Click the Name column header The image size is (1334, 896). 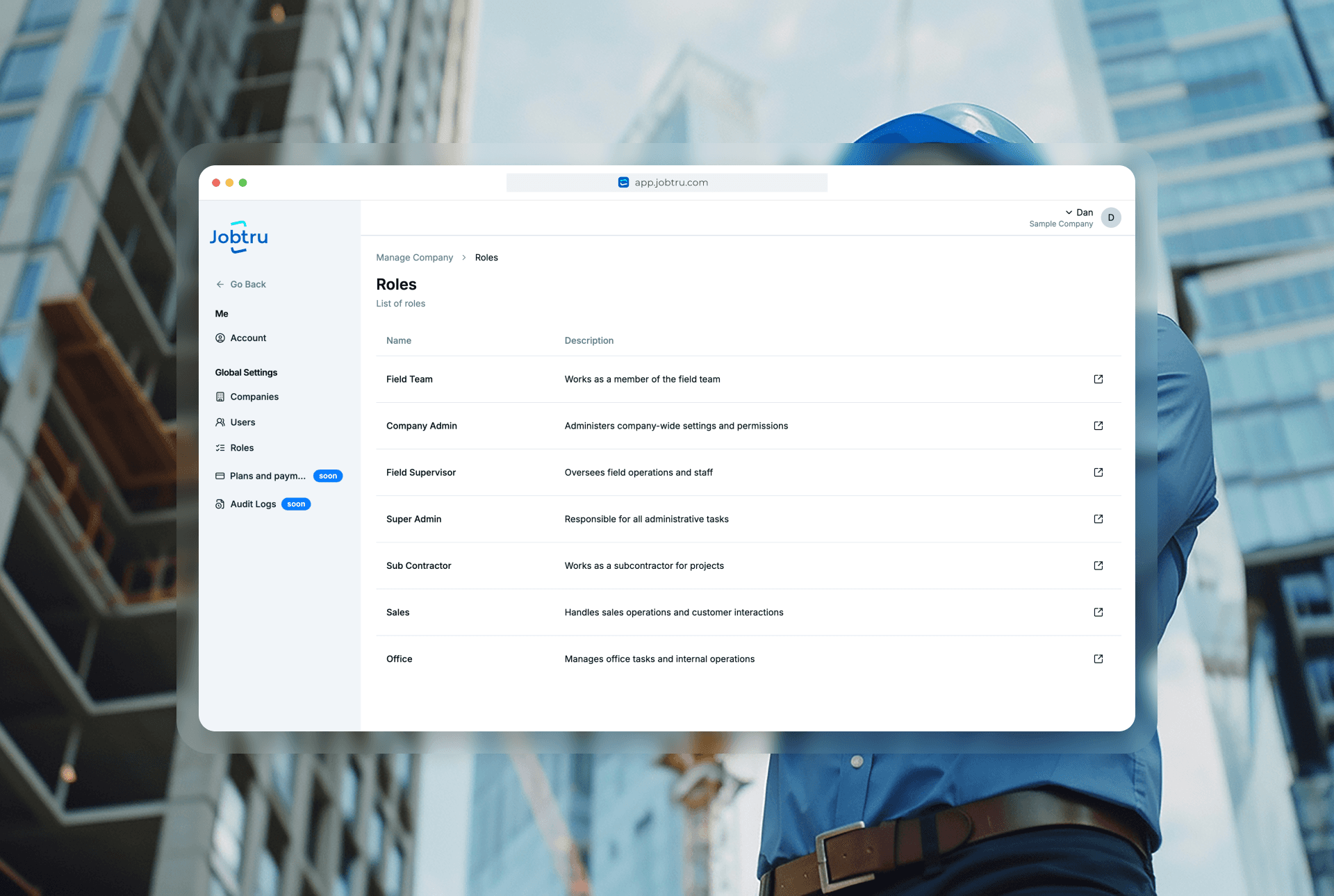coord(399,340)
